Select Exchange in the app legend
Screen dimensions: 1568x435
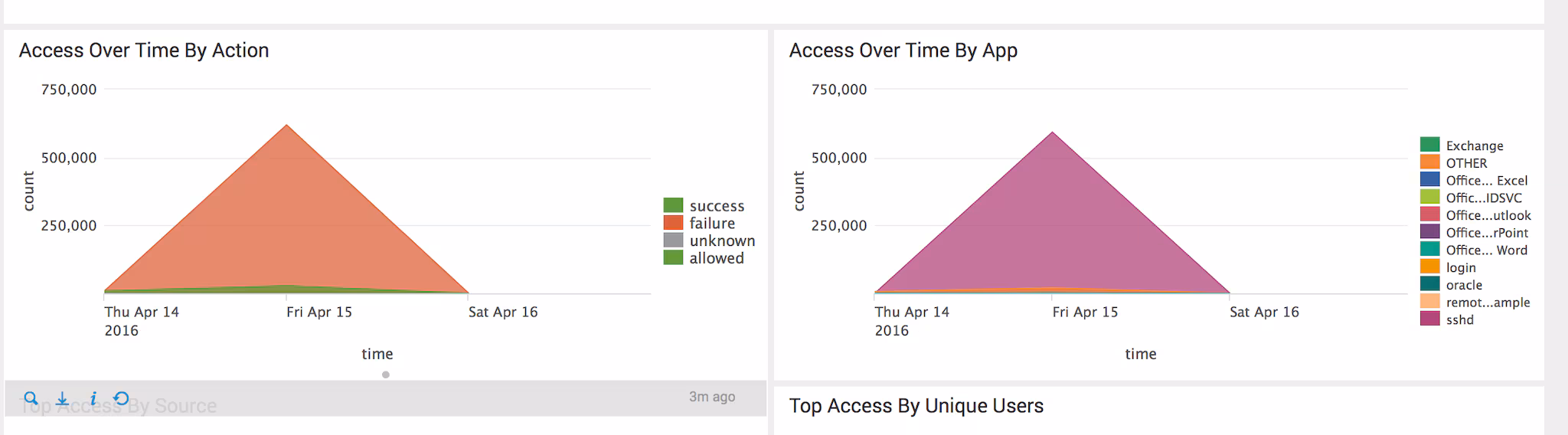click(1474, 146)
